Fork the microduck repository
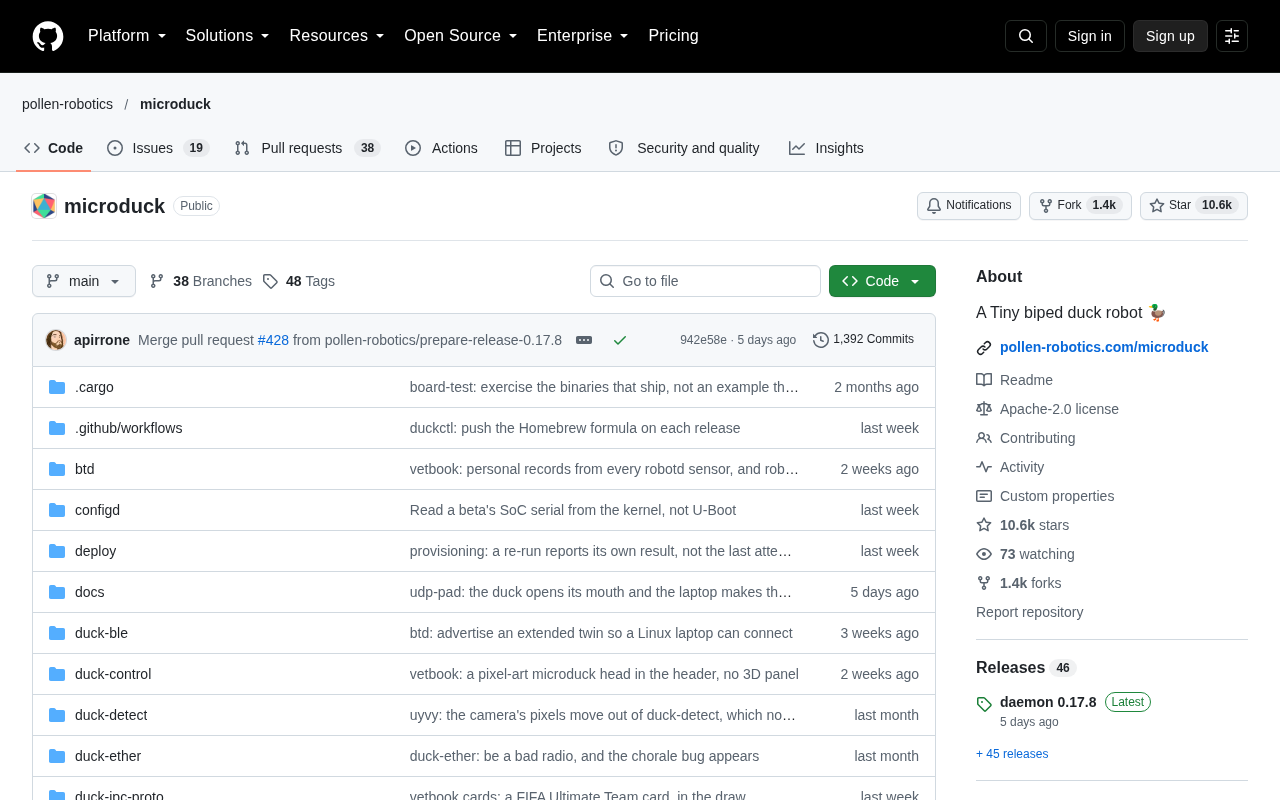This screenshot has width=1280, height=800. pyautogui.click(x=1080, y=206)
